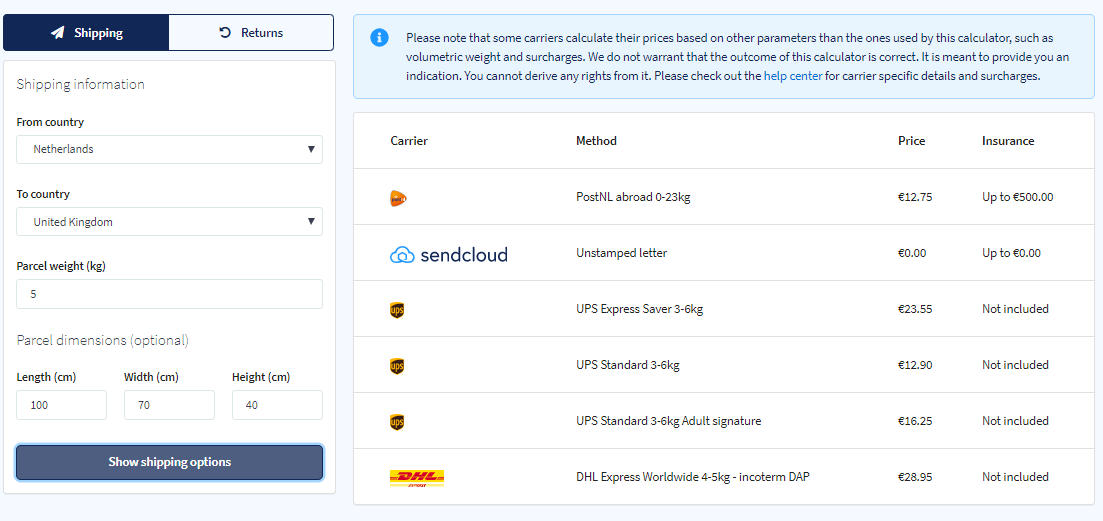This screenshot has height=521, width=1103.
Task: Click the Sendcloud cloud logo
Action: pos(448,255)
